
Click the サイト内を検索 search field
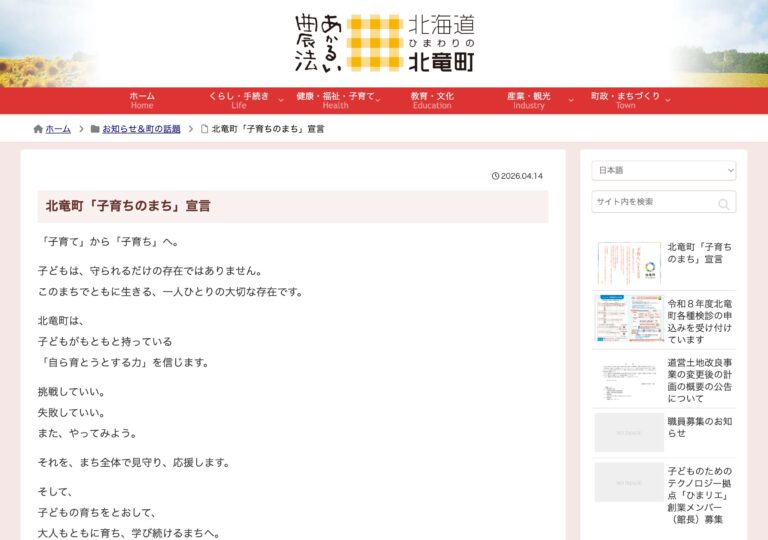click(x=652, y=202)
